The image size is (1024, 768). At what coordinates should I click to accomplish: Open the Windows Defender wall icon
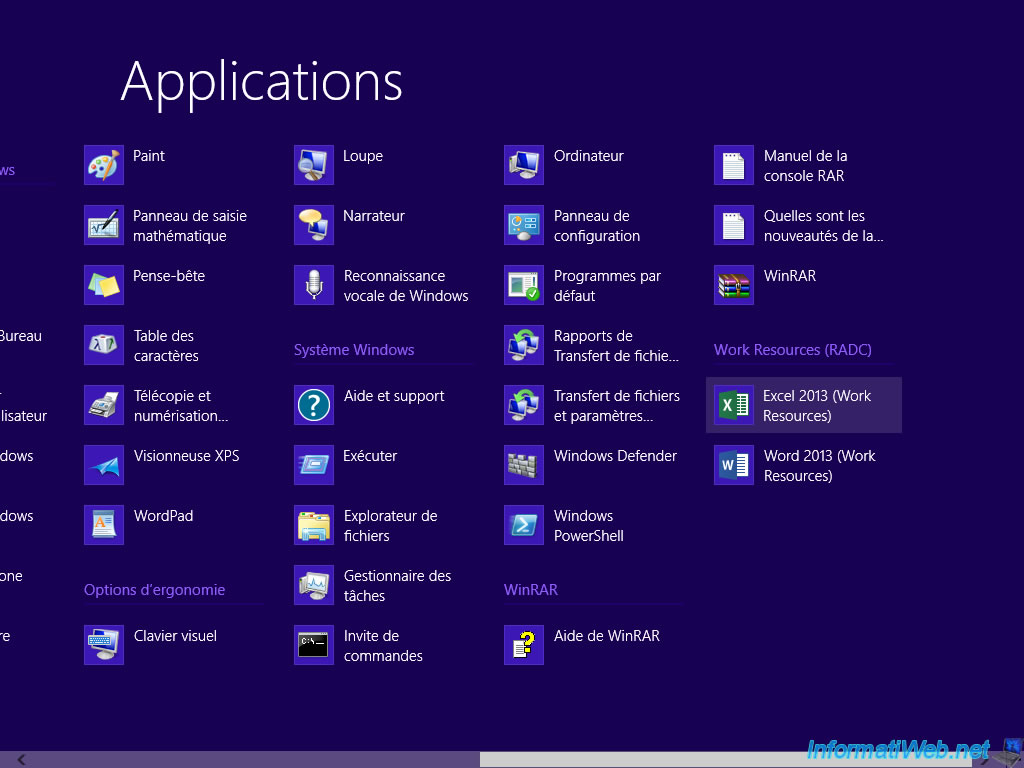(524, 466)
